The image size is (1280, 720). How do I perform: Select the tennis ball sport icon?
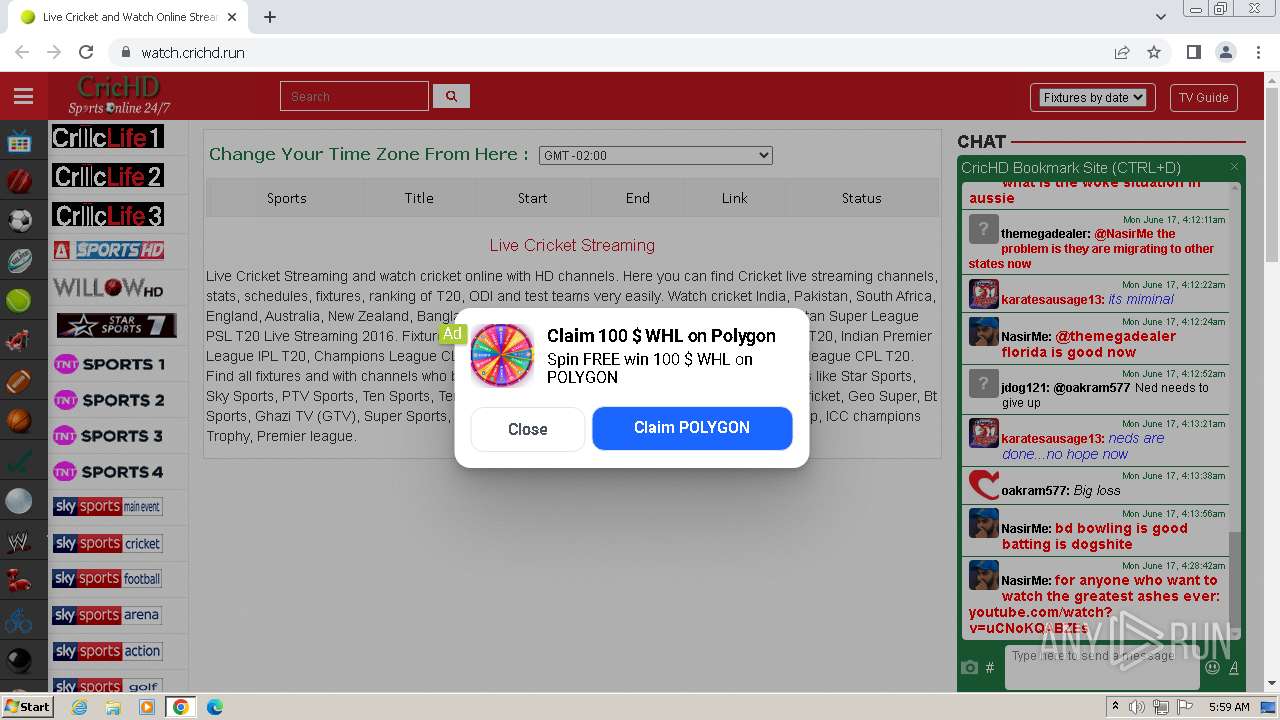pos(19,300)
